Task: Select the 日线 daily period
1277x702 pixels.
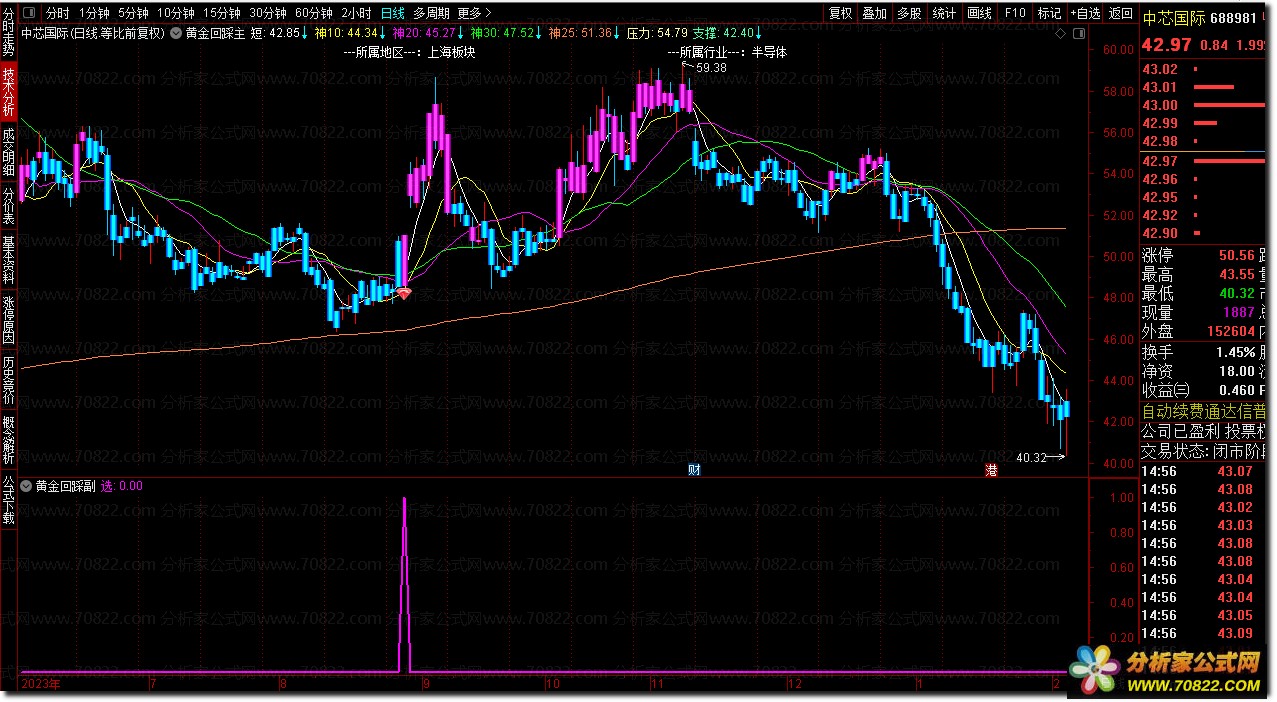Action: pyautogui.click(x=393, y=13)
